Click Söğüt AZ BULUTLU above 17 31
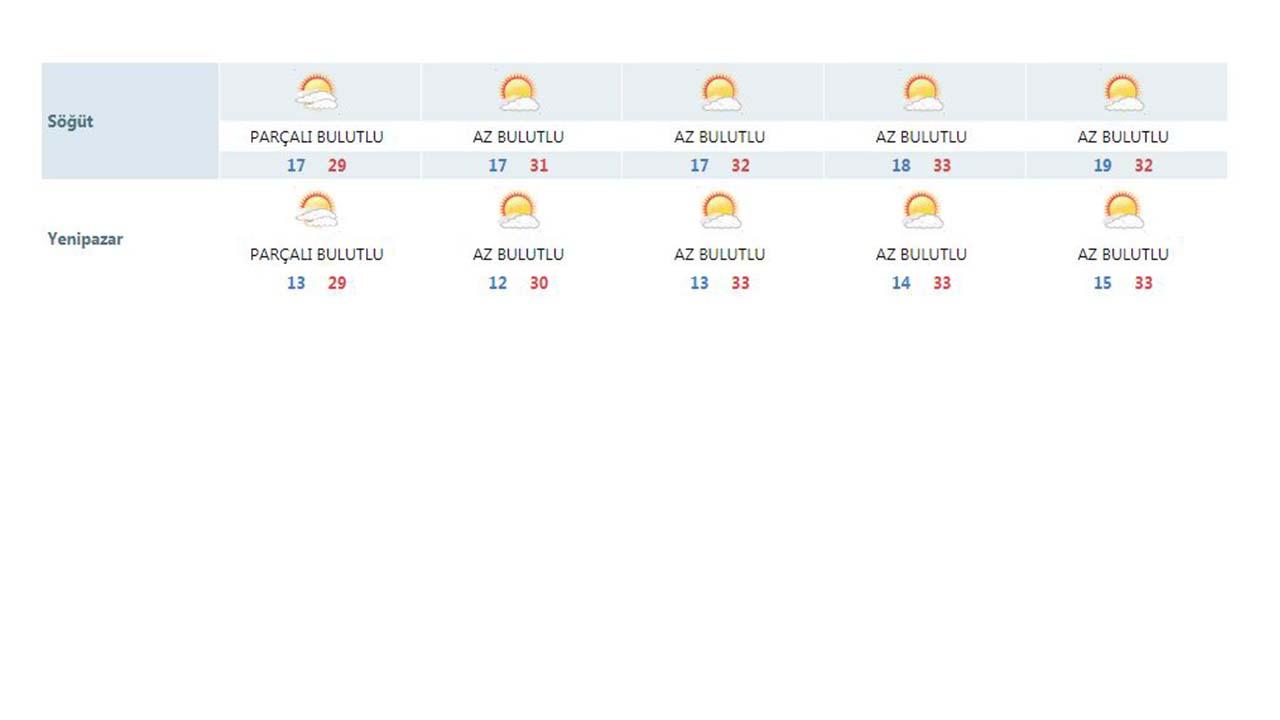1280x720 pixels. click(x=518, y=137)
